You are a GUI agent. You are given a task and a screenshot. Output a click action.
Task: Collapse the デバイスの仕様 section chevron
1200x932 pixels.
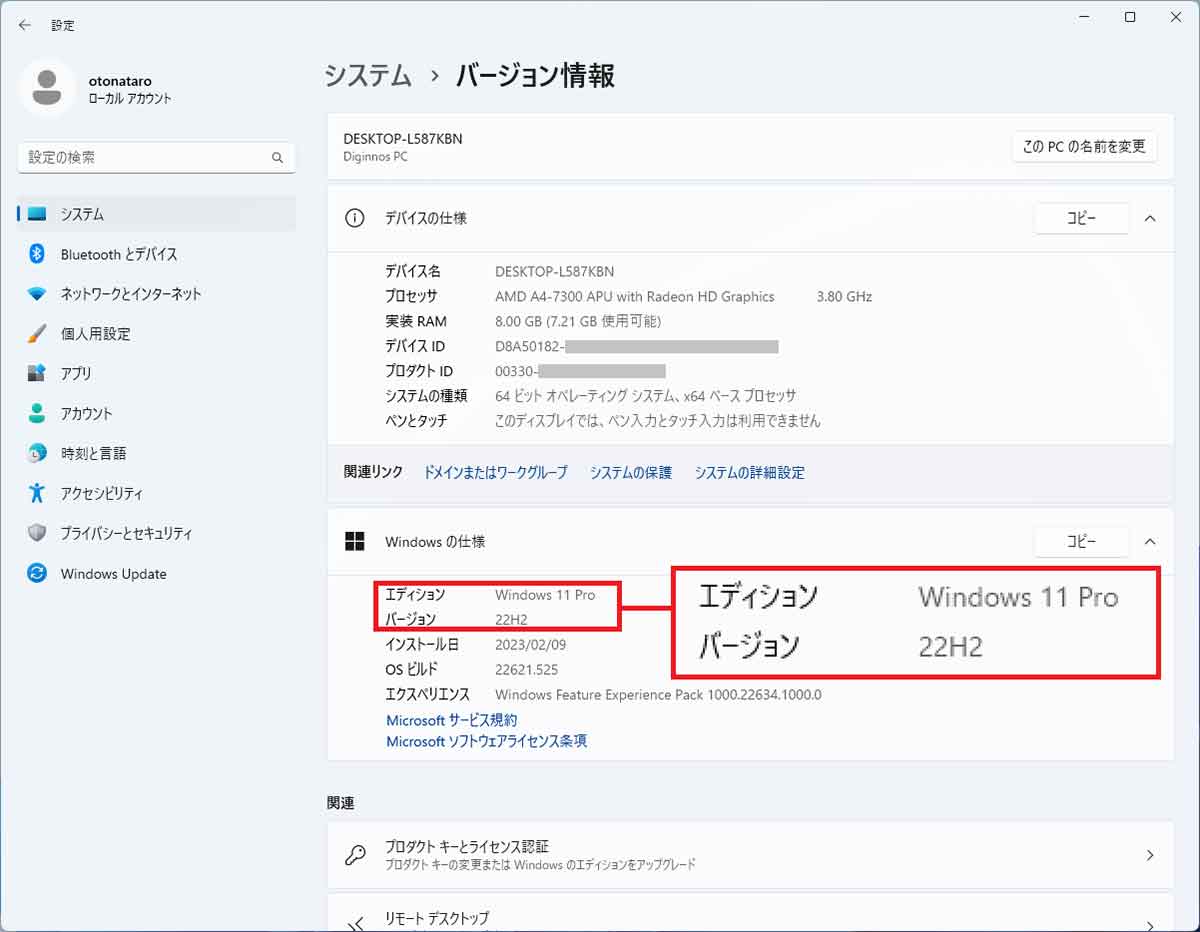pyautogui.click(x=1150, y=218)
